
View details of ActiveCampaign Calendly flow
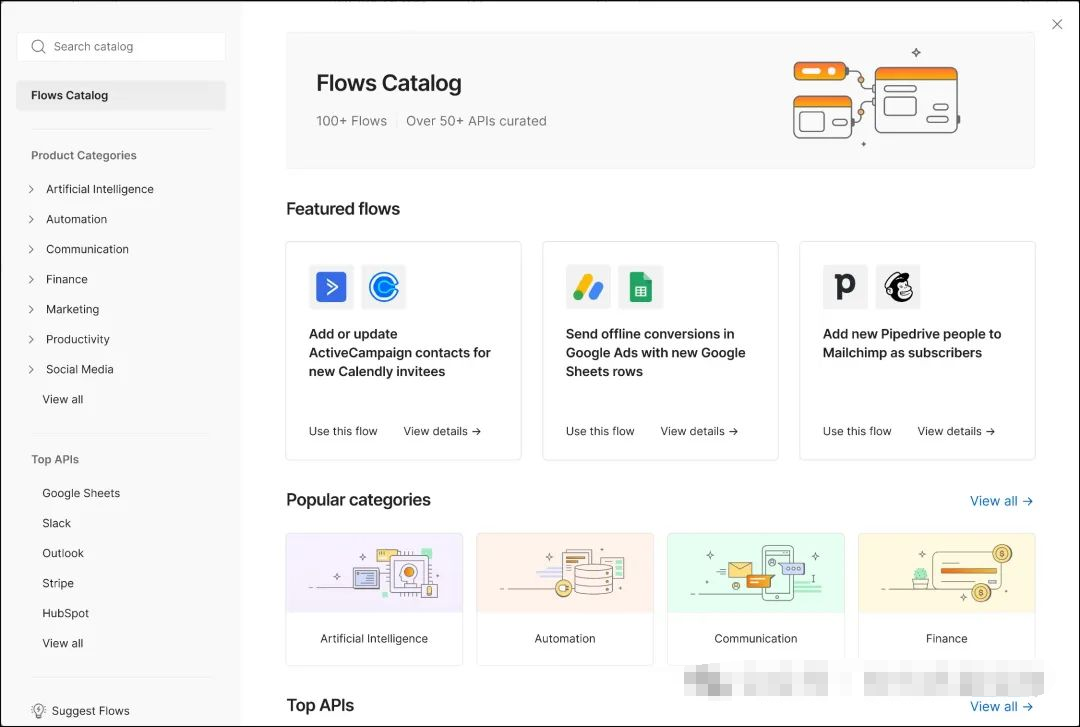(442, 431)
